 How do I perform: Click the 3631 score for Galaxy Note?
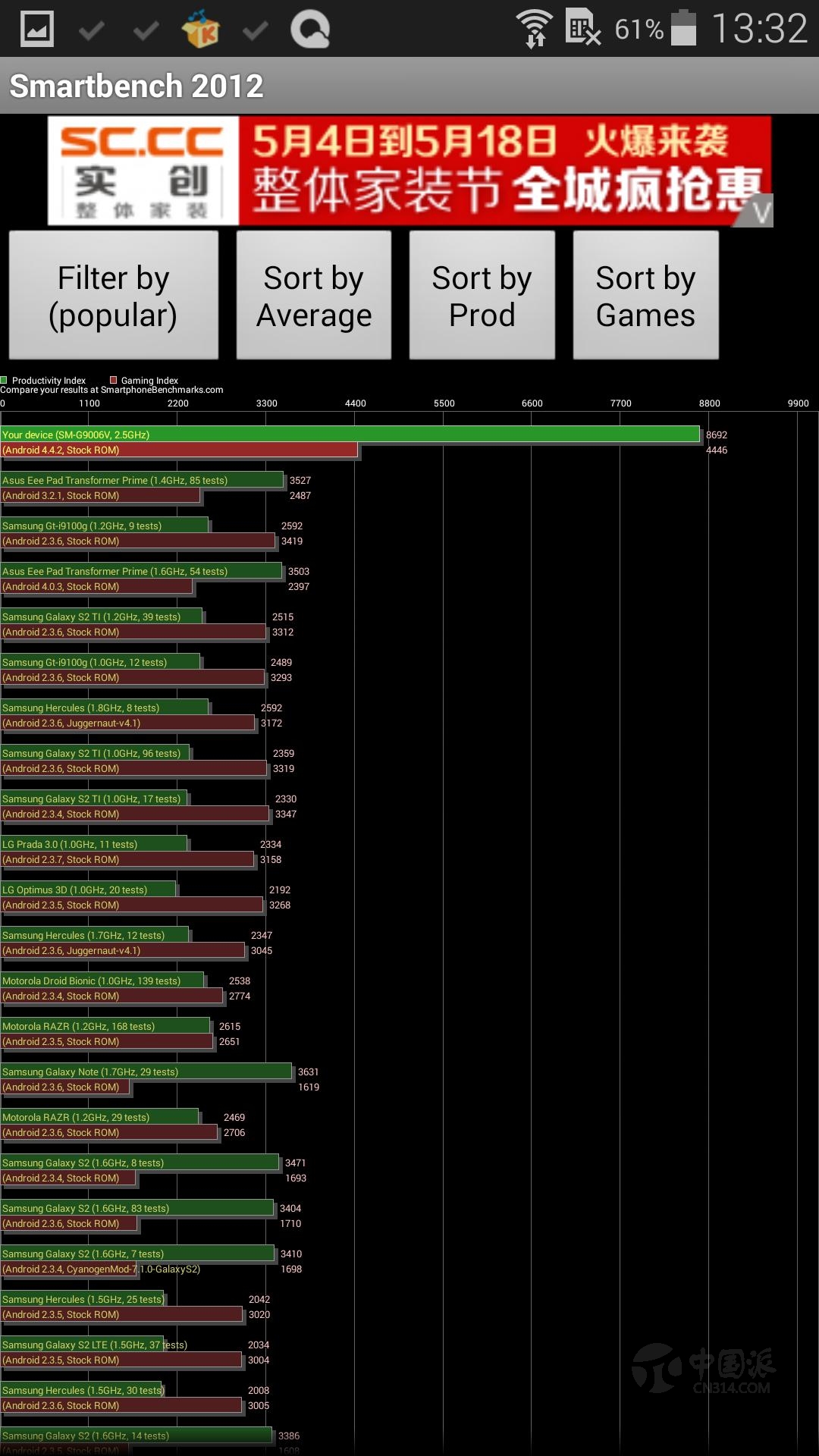[x=309, y=1072]
